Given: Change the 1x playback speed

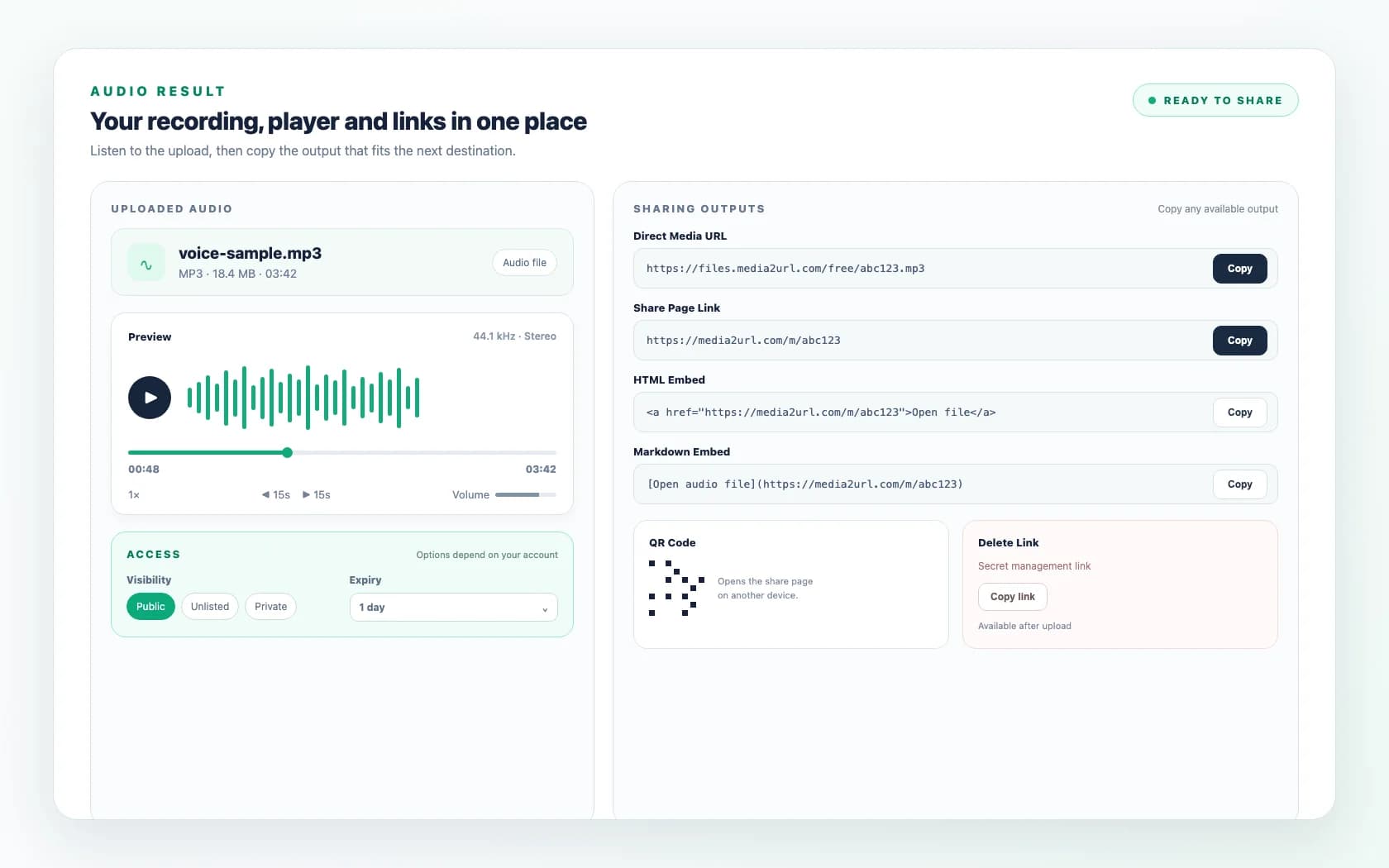Looking at the screenshot, I should click(134, 495).
